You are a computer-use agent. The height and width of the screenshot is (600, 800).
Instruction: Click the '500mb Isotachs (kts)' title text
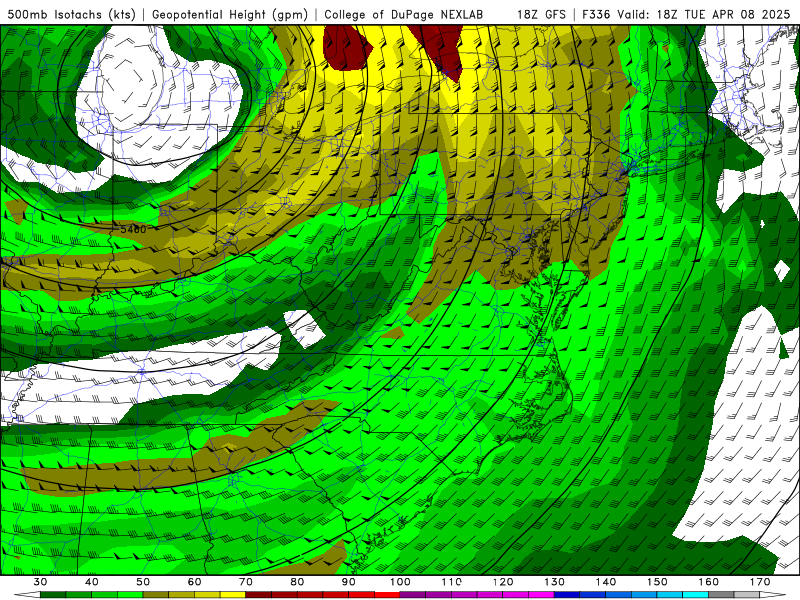click(71, 14)
